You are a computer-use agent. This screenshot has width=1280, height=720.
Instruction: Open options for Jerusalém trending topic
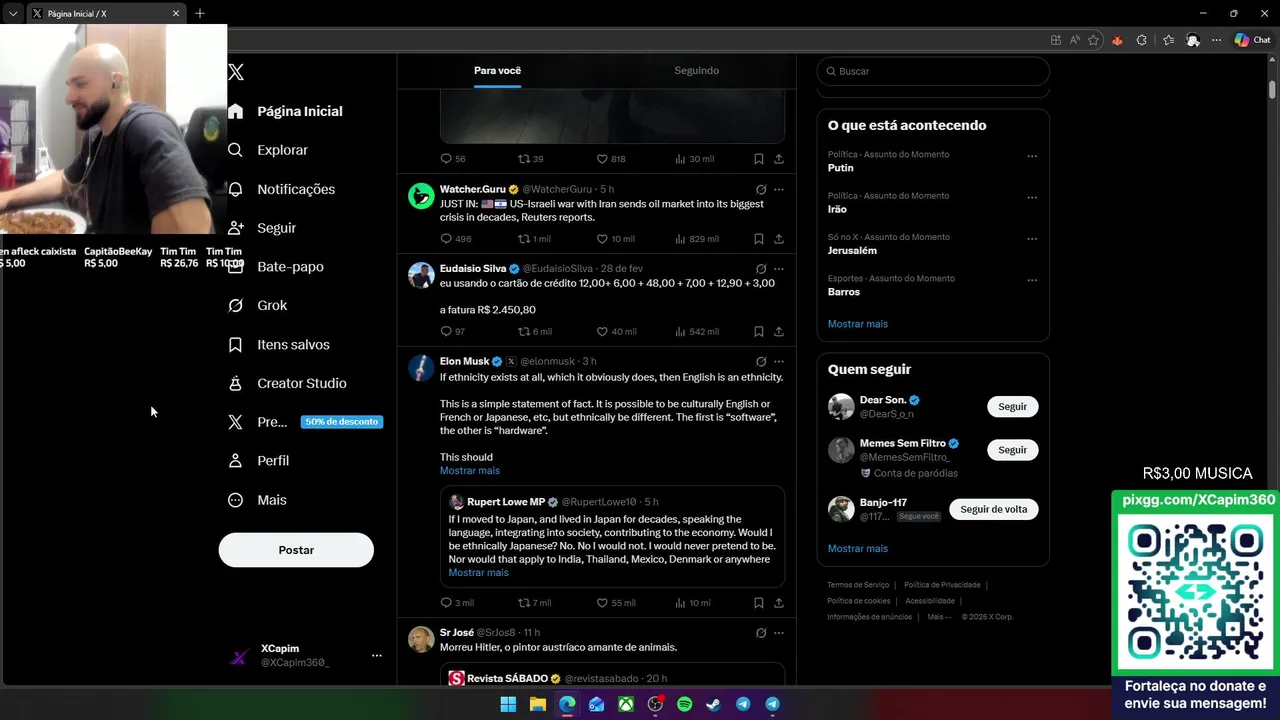pos(1032,239)
